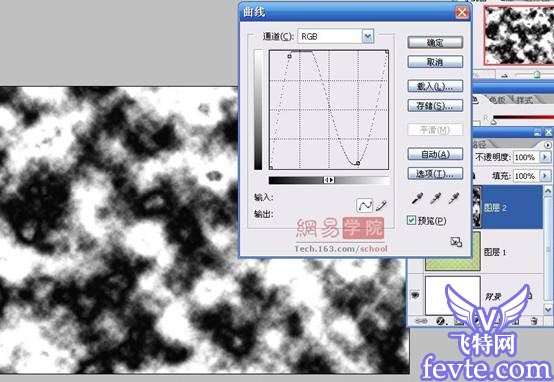Open the 通道 RGB channel dropdown

(x=368, y=36)
